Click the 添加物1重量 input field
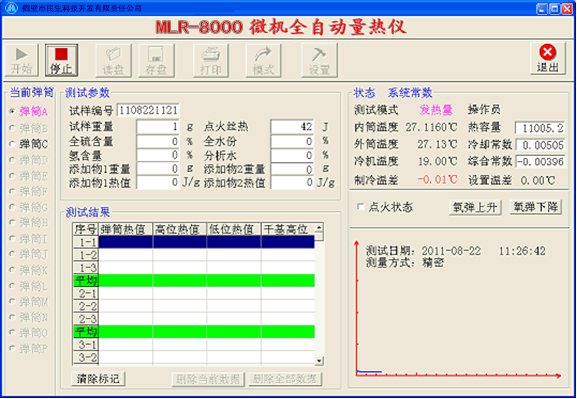Viewport: 577px width, 399px height. [x=158, y=169]
